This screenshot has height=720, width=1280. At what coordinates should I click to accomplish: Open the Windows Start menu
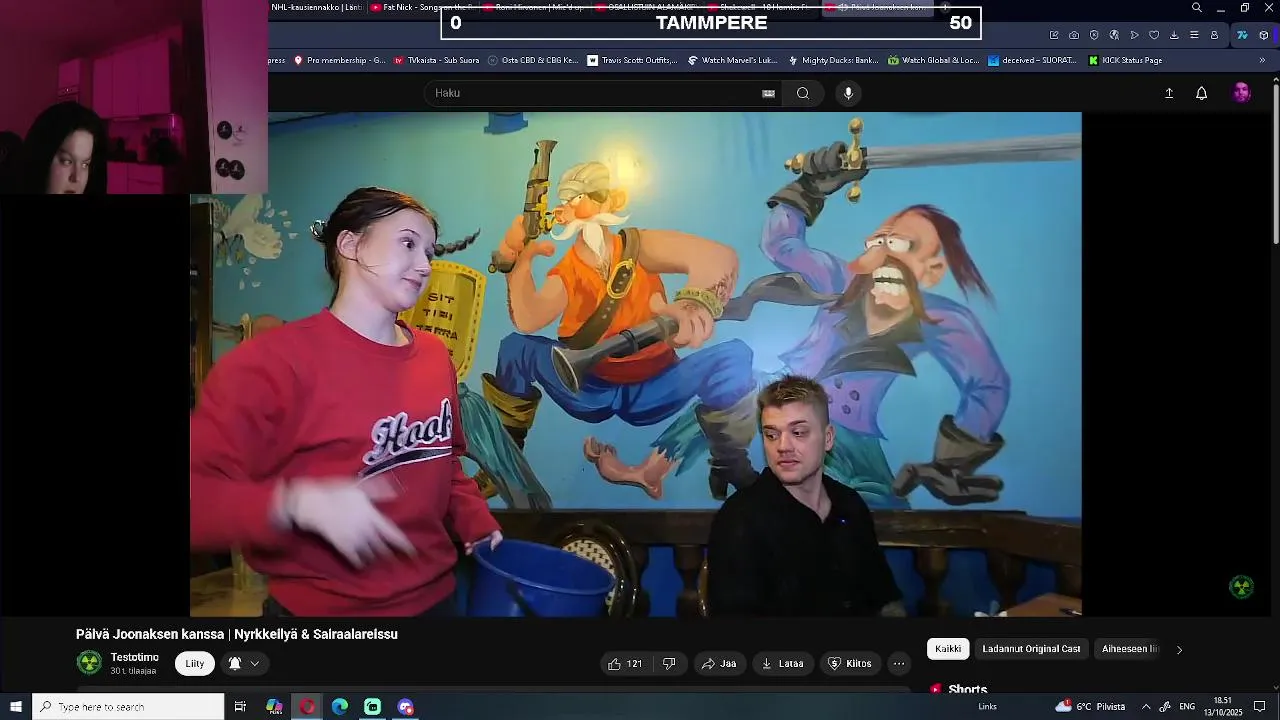pyautogui.click(x=16, y=707)
